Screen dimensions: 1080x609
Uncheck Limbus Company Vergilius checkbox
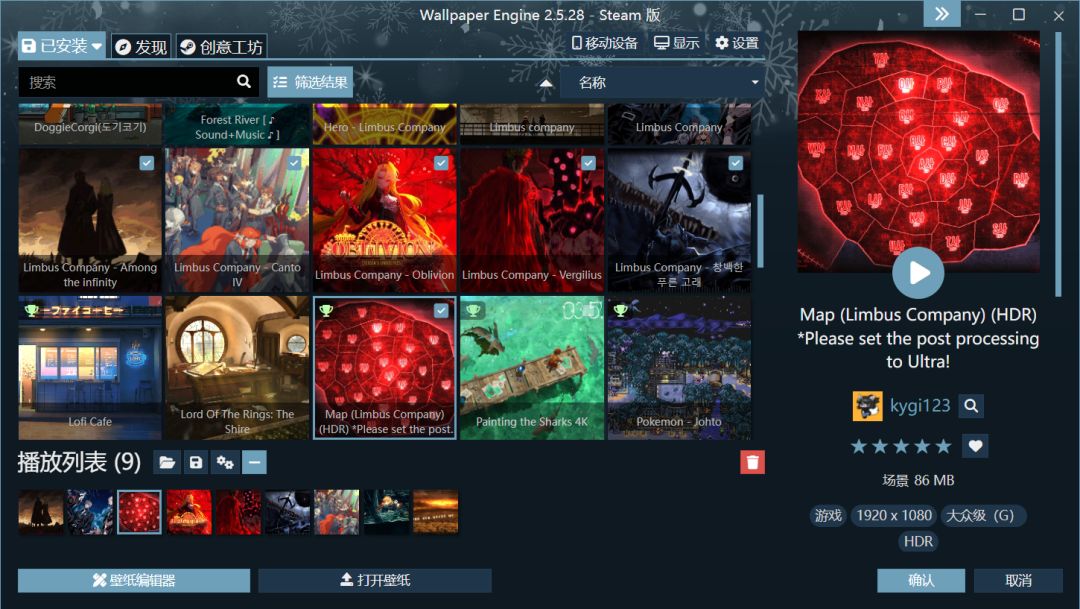[x=588, y=163]
